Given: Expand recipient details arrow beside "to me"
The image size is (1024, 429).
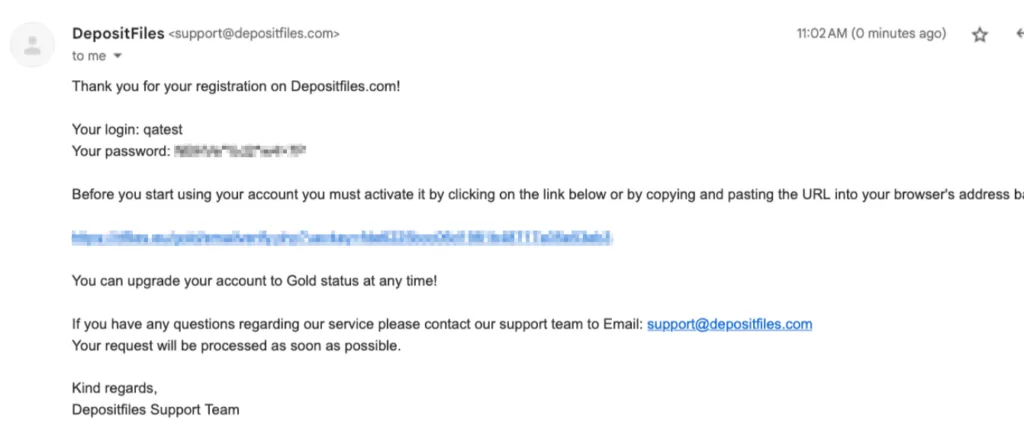Looking at the screenshot, I should pos(118,56).
